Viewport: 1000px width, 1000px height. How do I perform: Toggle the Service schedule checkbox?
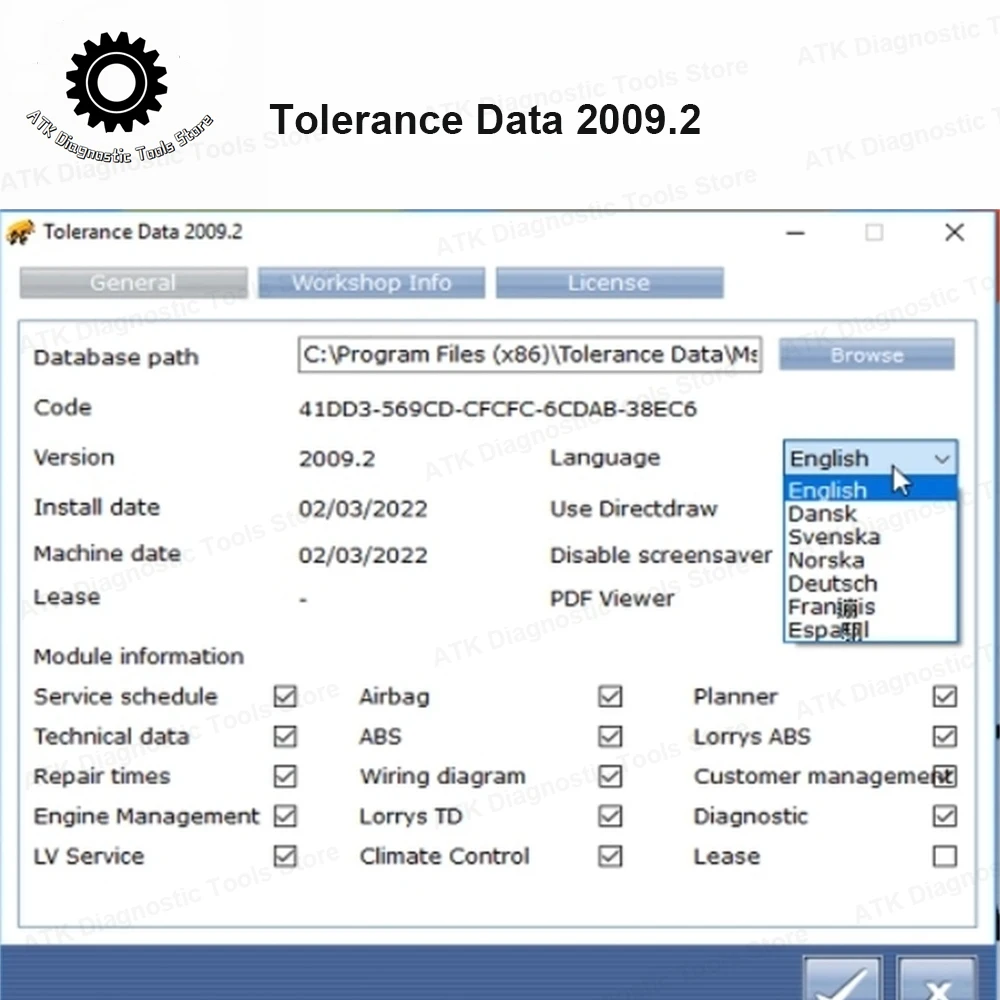point(285,696)
